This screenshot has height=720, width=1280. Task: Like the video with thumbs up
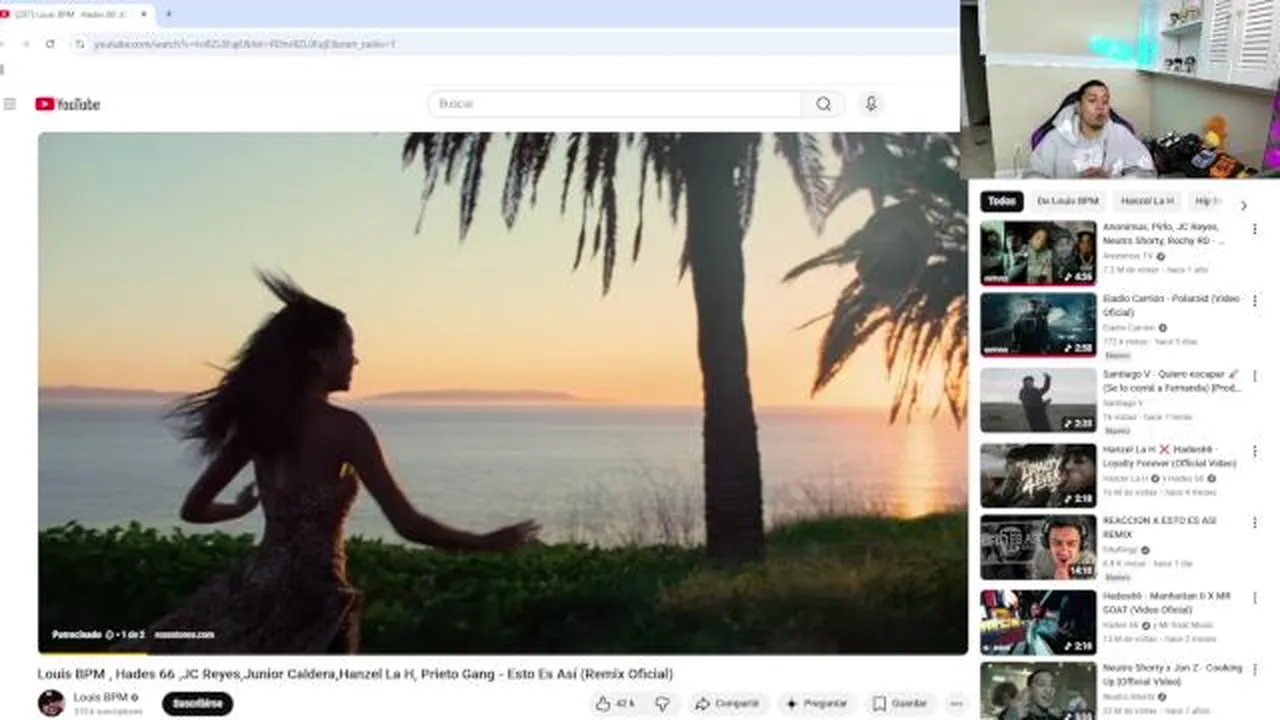click(x=616, y=704)
